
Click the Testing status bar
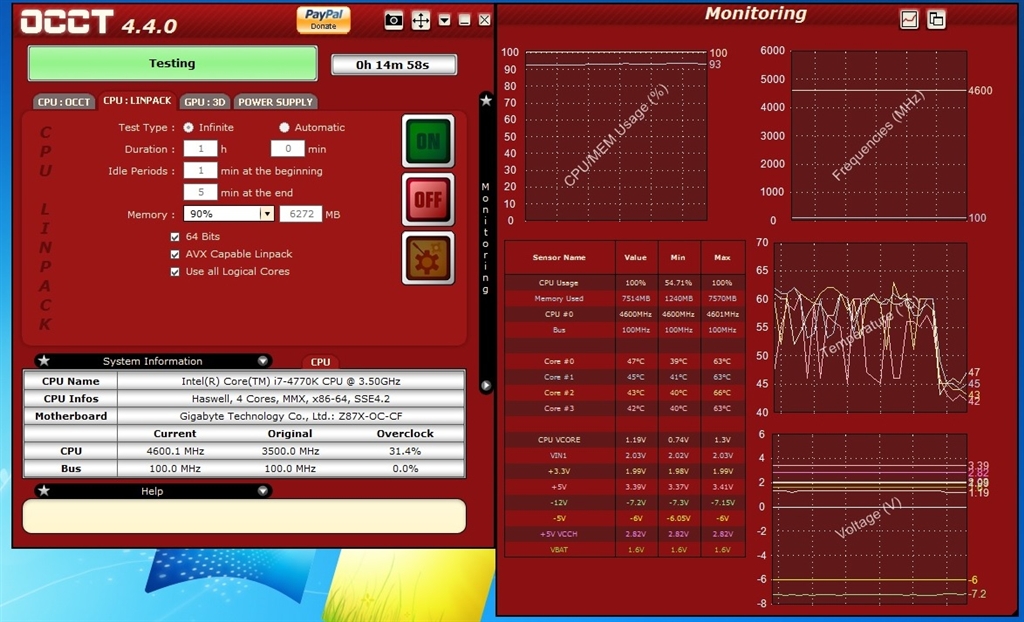coord(172,63)
